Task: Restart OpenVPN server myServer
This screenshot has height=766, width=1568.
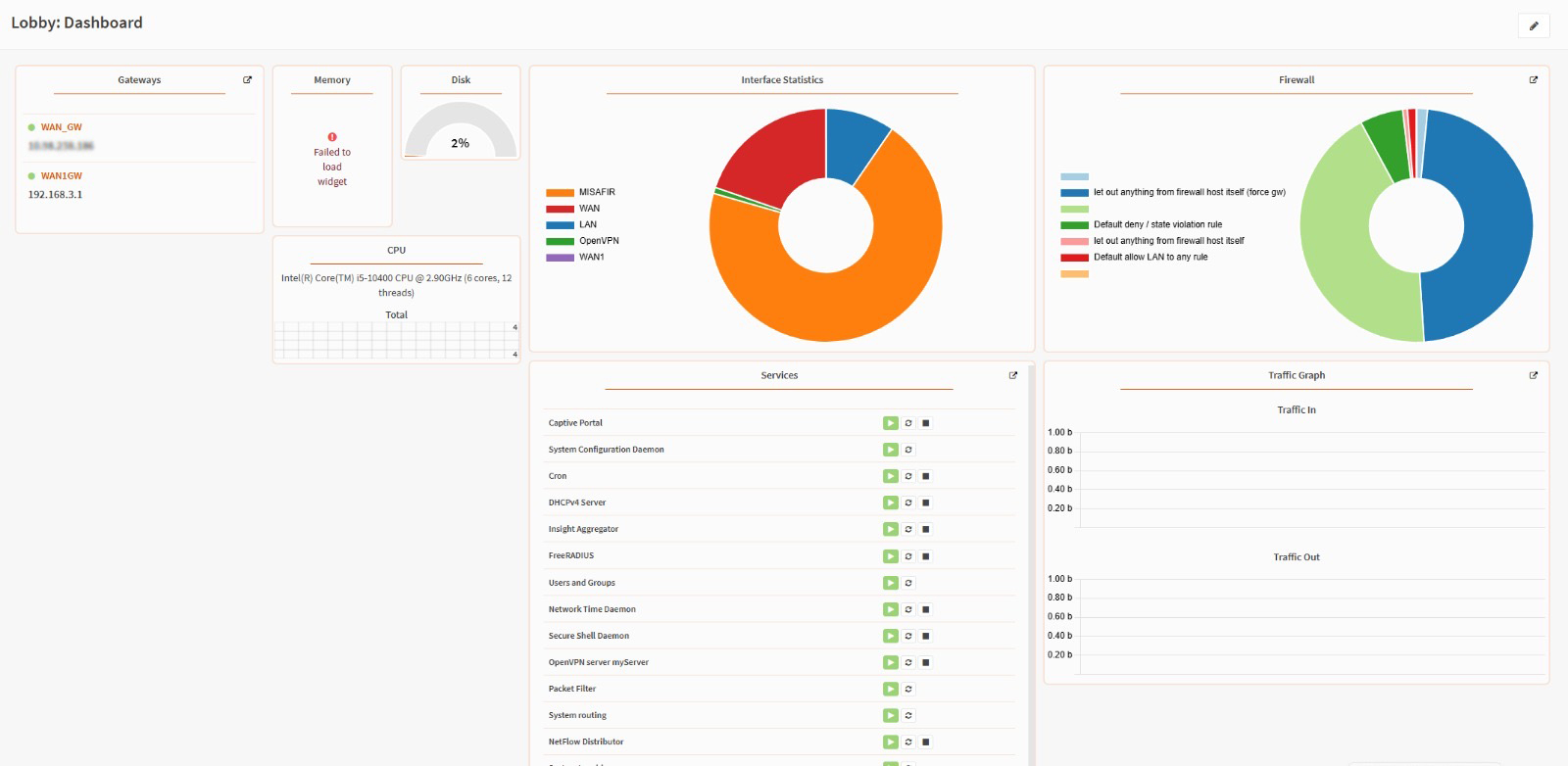Action: [x=908, y=662]
